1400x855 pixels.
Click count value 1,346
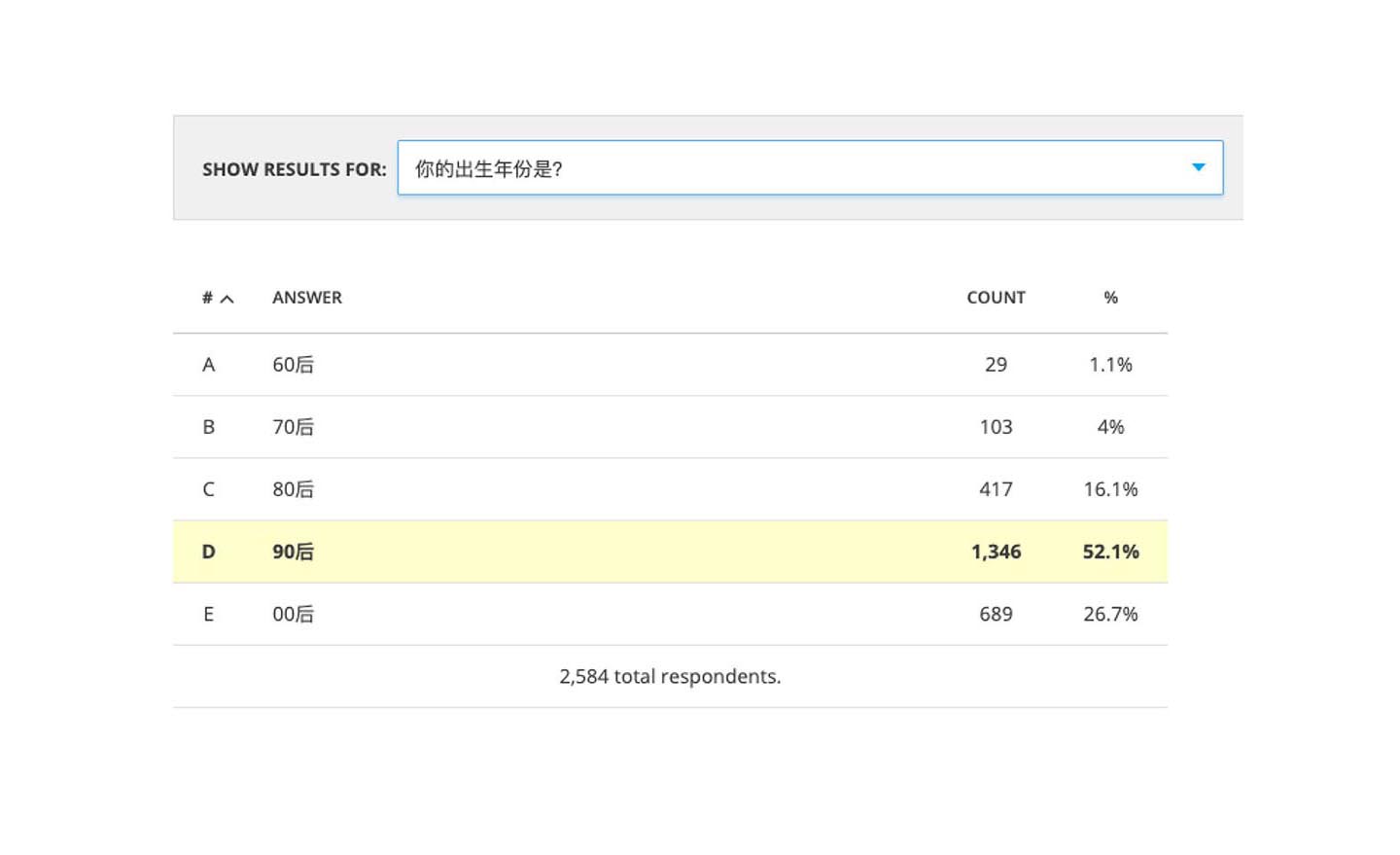996,552
